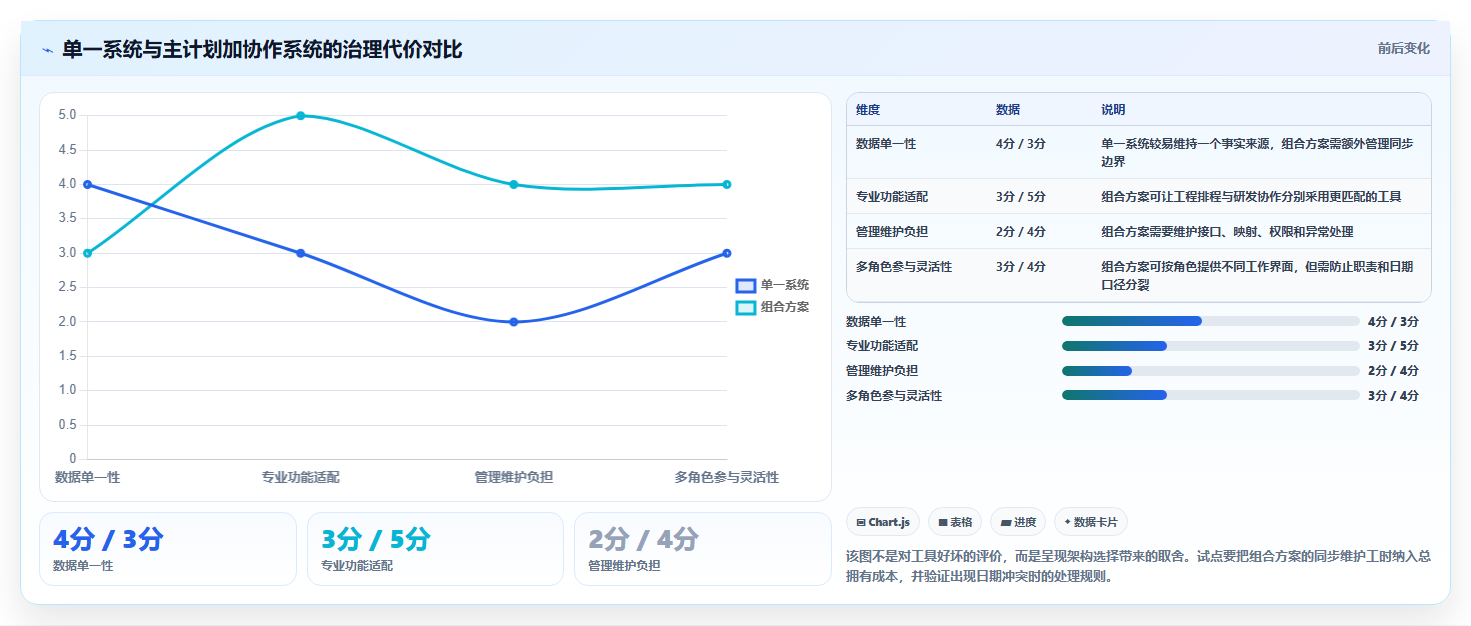Click 组合方案 data point at 专业功能适配 peak
This screenshot has width=1471, height=626.
[301, 116]
